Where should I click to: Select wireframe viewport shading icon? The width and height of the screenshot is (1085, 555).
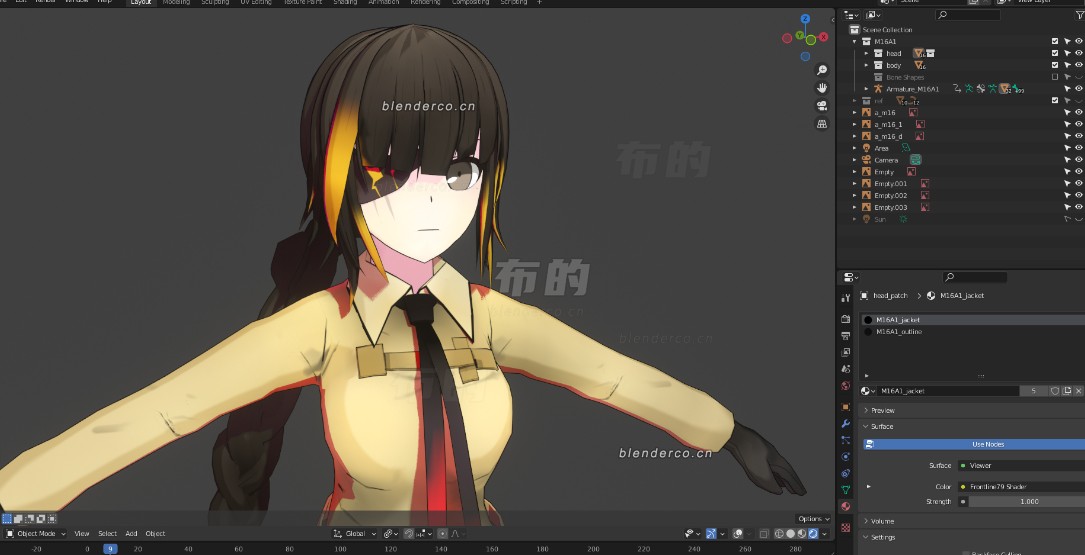click(779, 534)
